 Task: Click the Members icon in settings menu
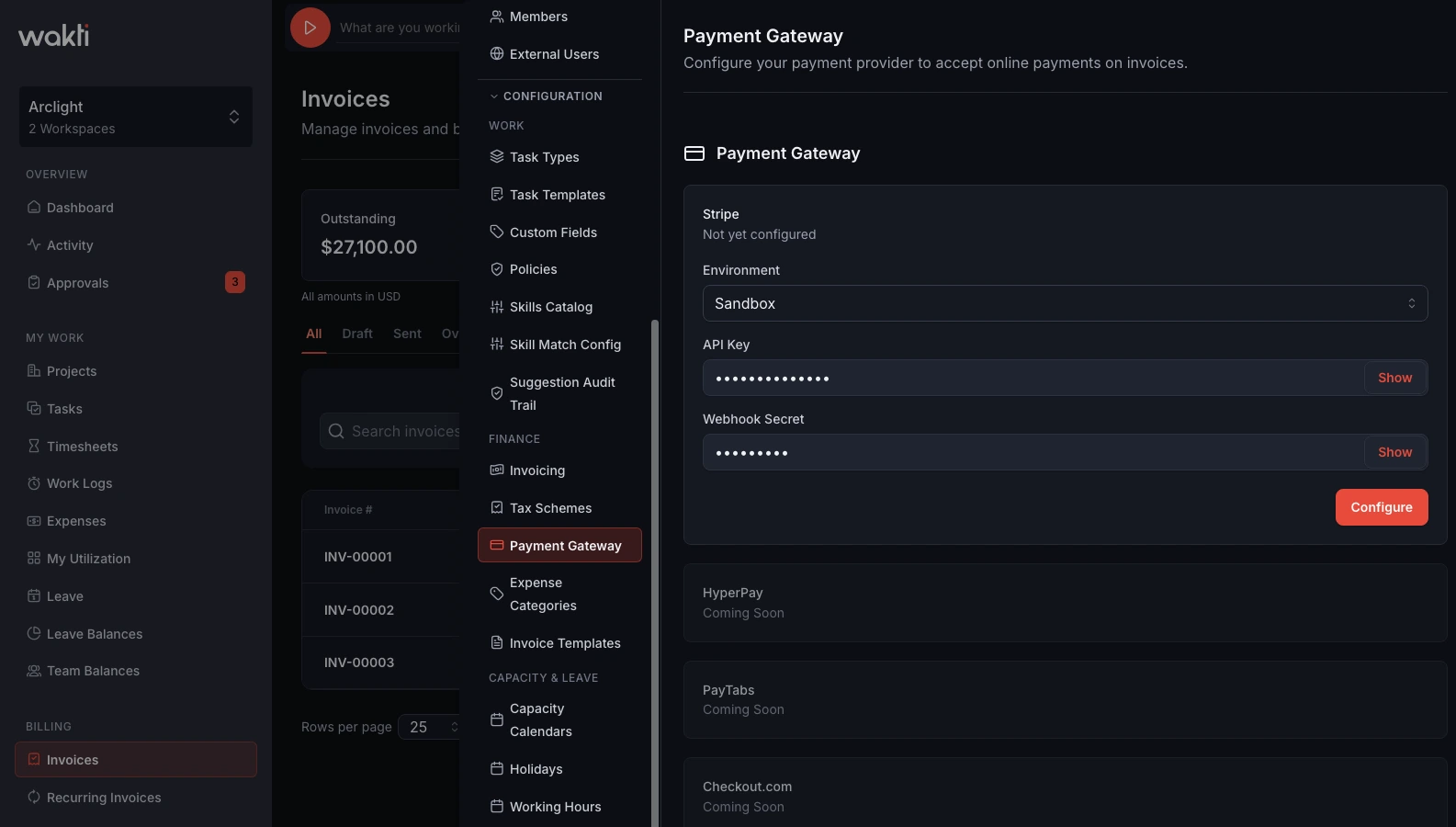[497, 17]
